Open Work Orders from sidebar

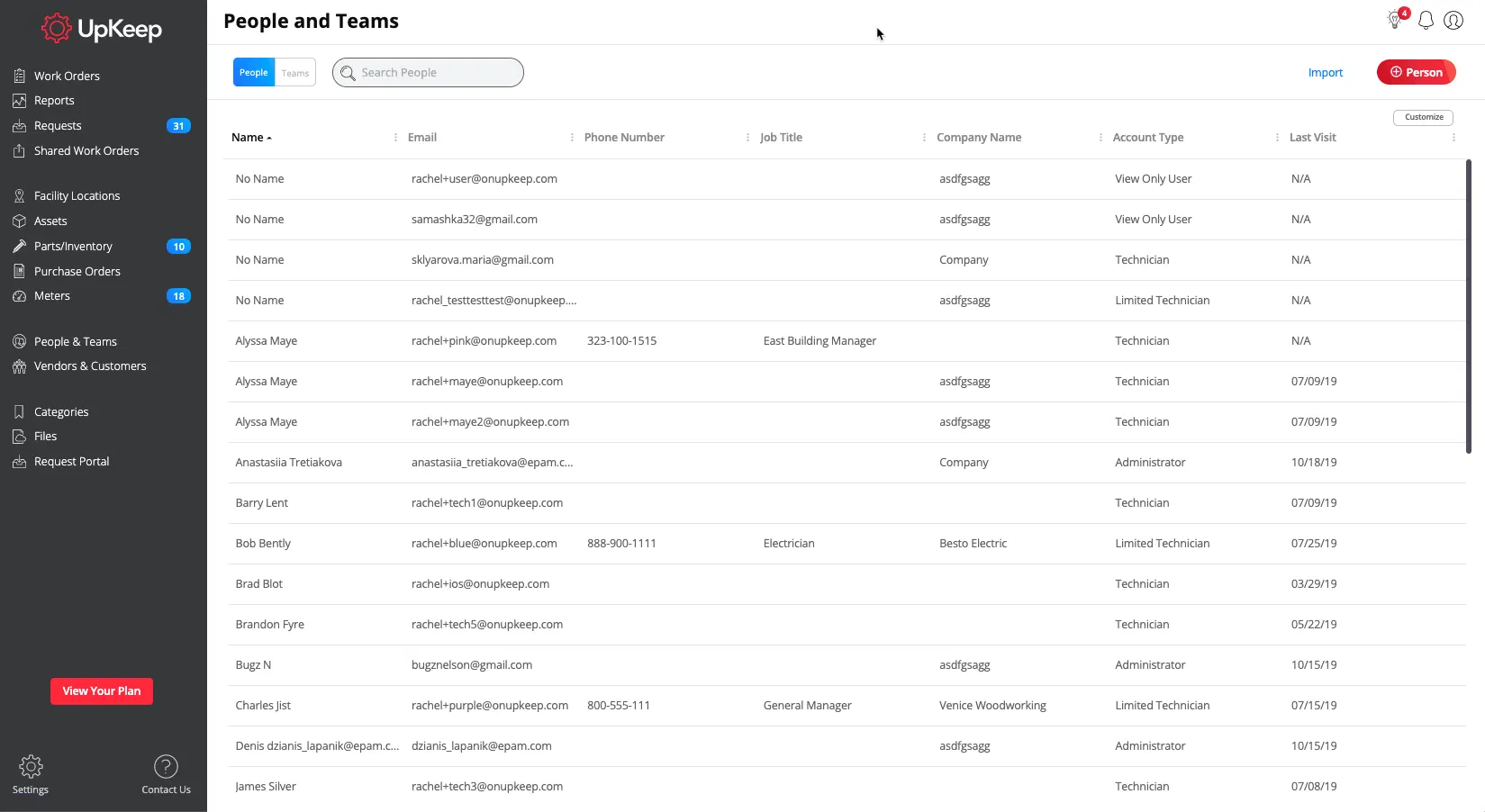(67, 76)
